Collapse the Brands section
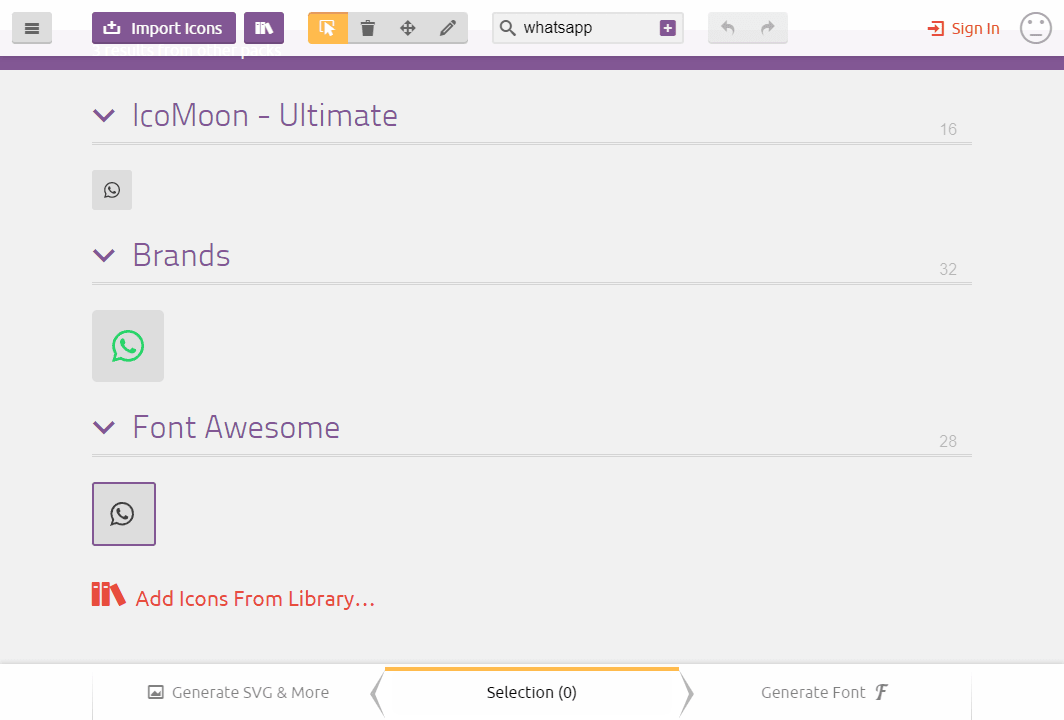1064x720 pixels. pyautogui.click(x=104, y=255)
